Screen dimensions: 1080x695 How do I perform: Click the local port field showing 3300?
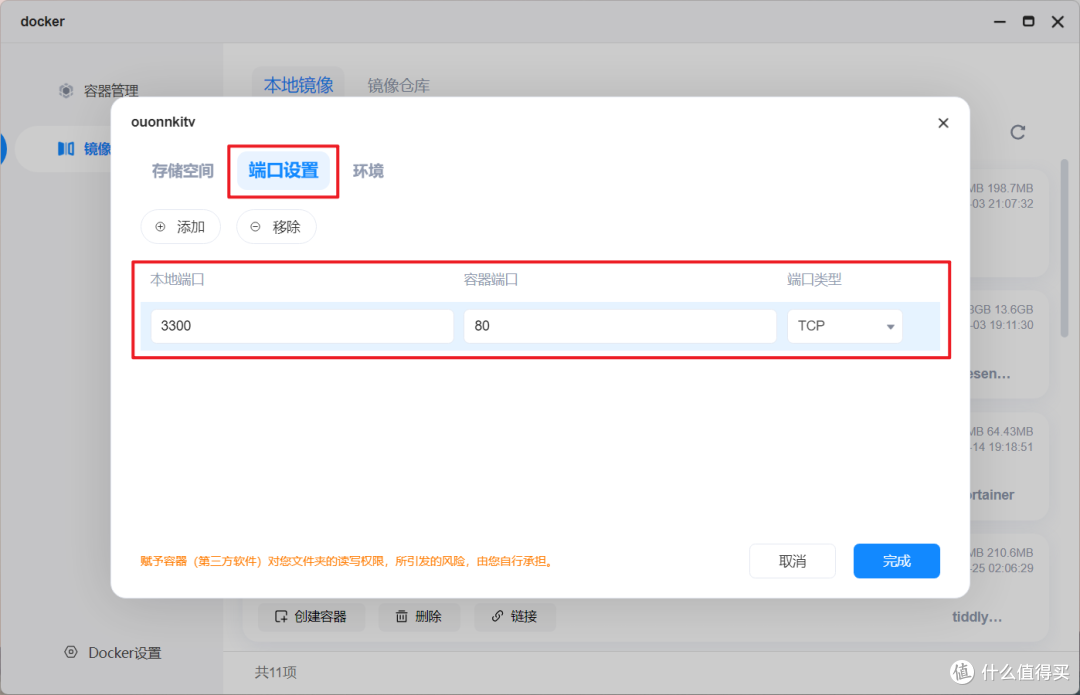click(x=302, y=326)
